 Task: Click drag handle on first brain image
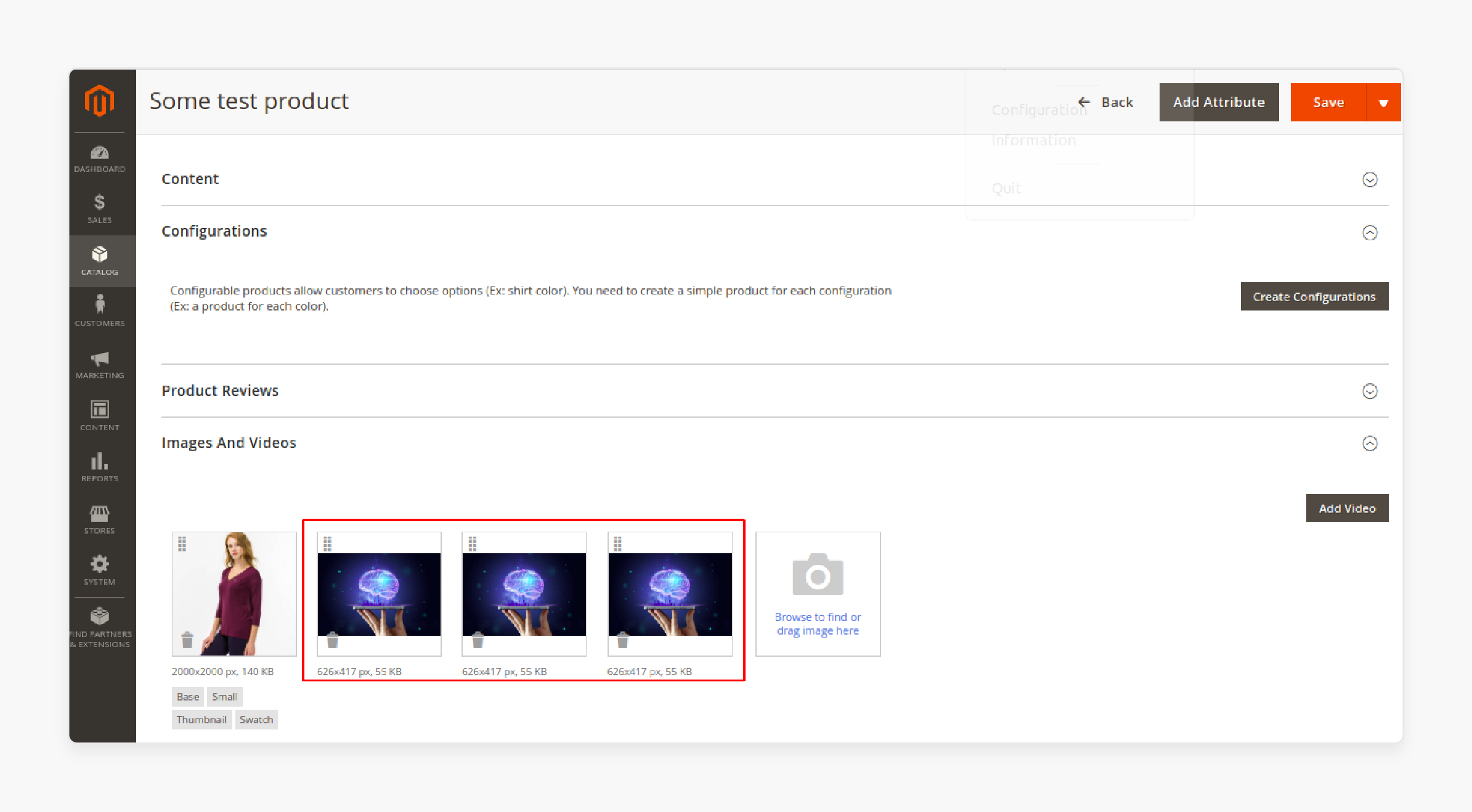click(328, 544)
